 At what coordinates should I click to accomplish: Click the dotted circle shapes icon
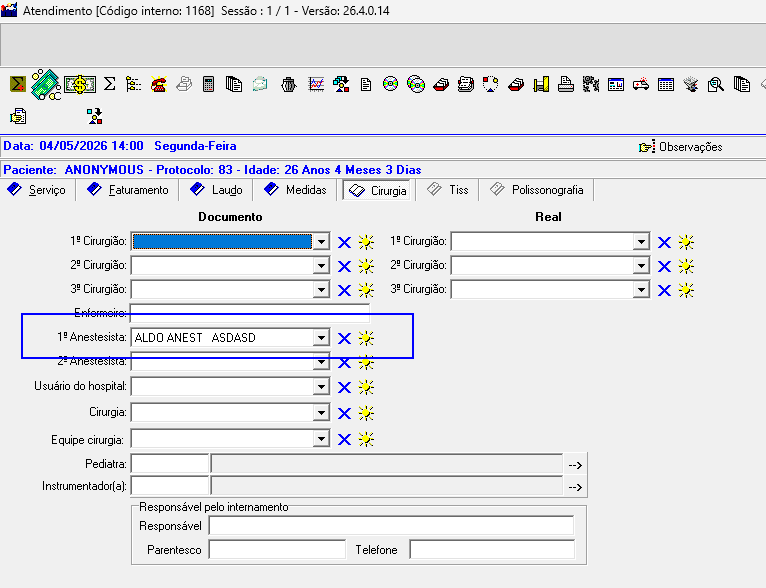490,84
